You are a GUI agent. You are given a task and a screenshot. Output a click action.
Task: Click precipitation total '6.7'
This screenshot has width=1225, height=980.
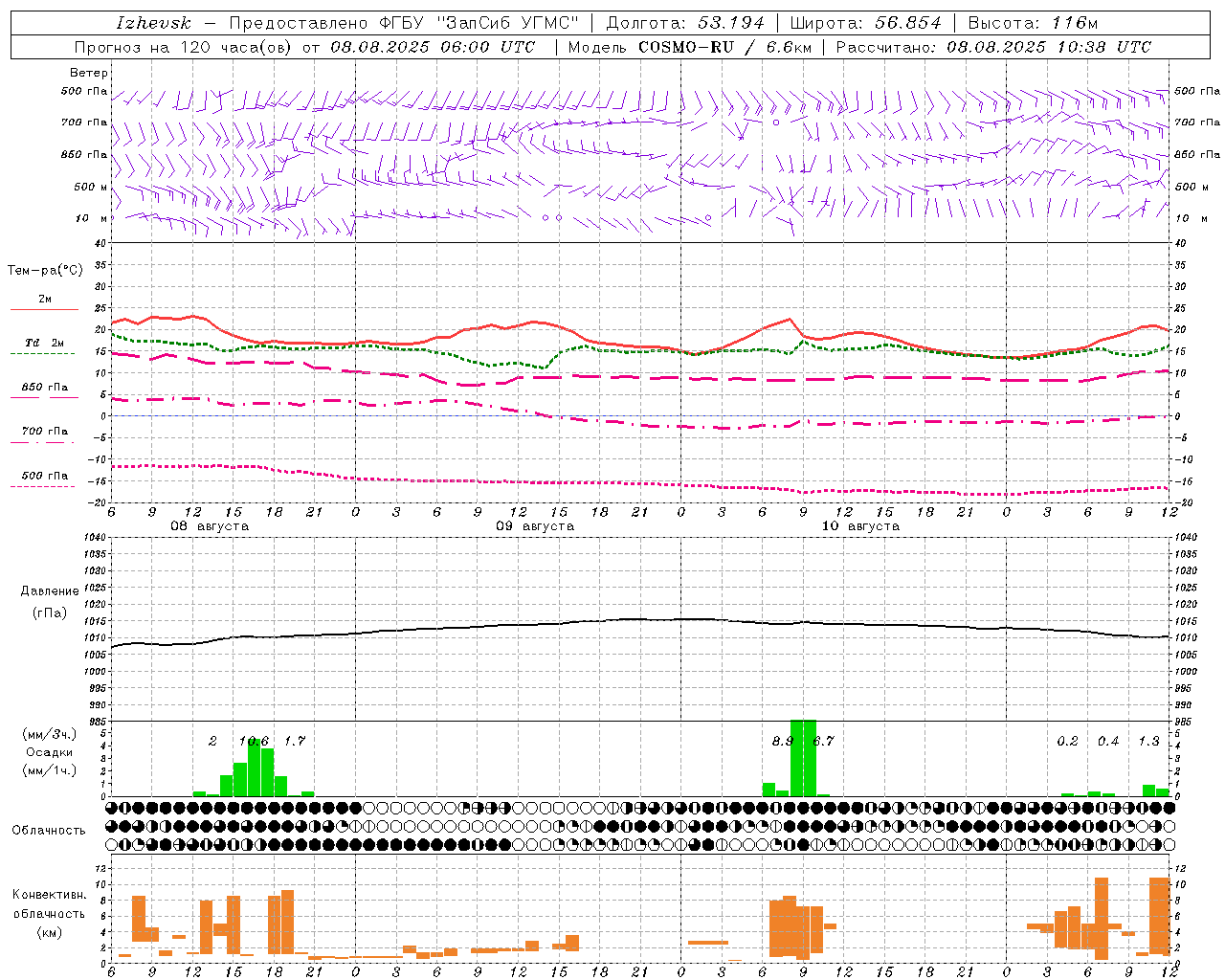tap(824, 741)
